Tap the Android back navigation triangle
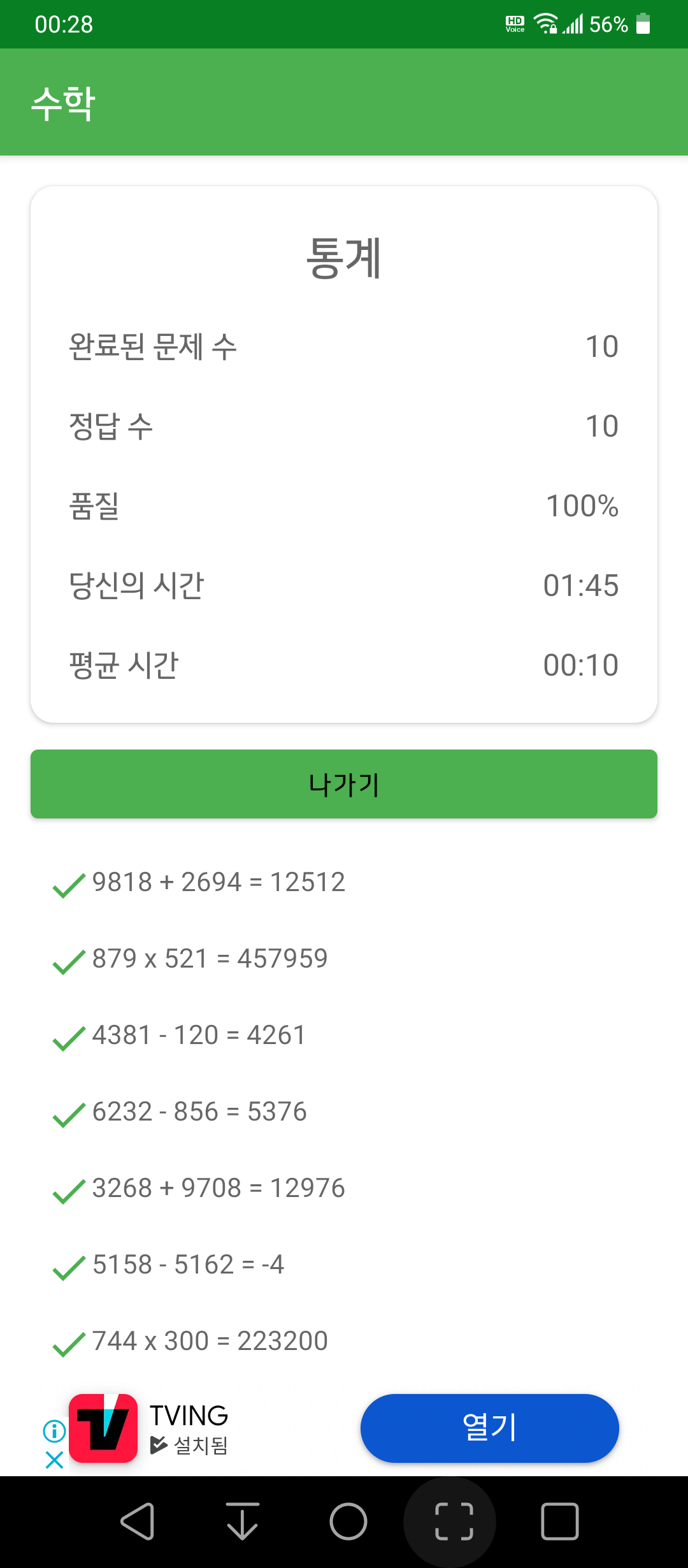Image resolution: width=688 pixels, height=1568 pixels. (138, 1521)
